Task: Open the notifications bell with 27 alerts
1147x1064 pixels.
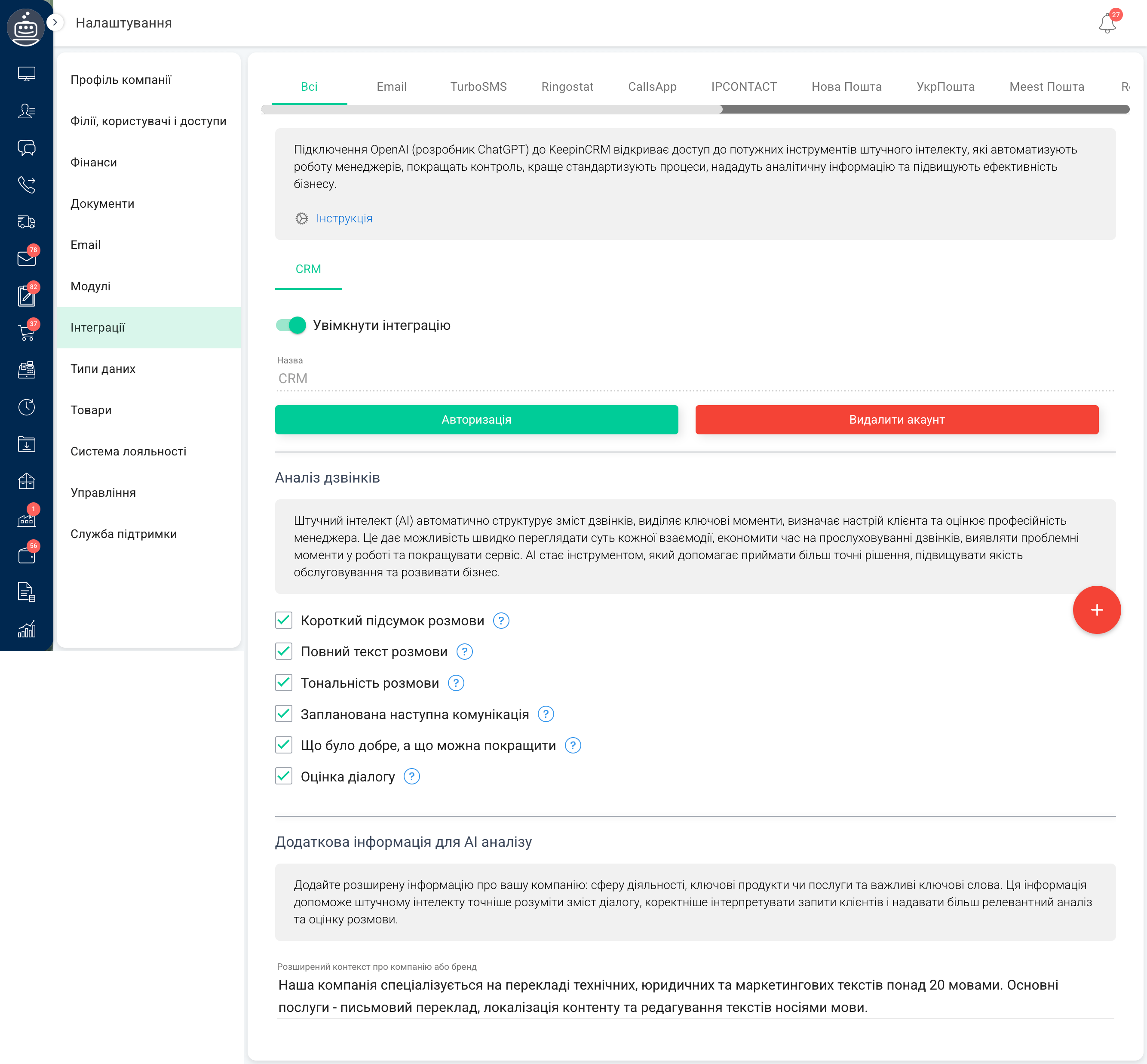Action: click(1106, 23)
